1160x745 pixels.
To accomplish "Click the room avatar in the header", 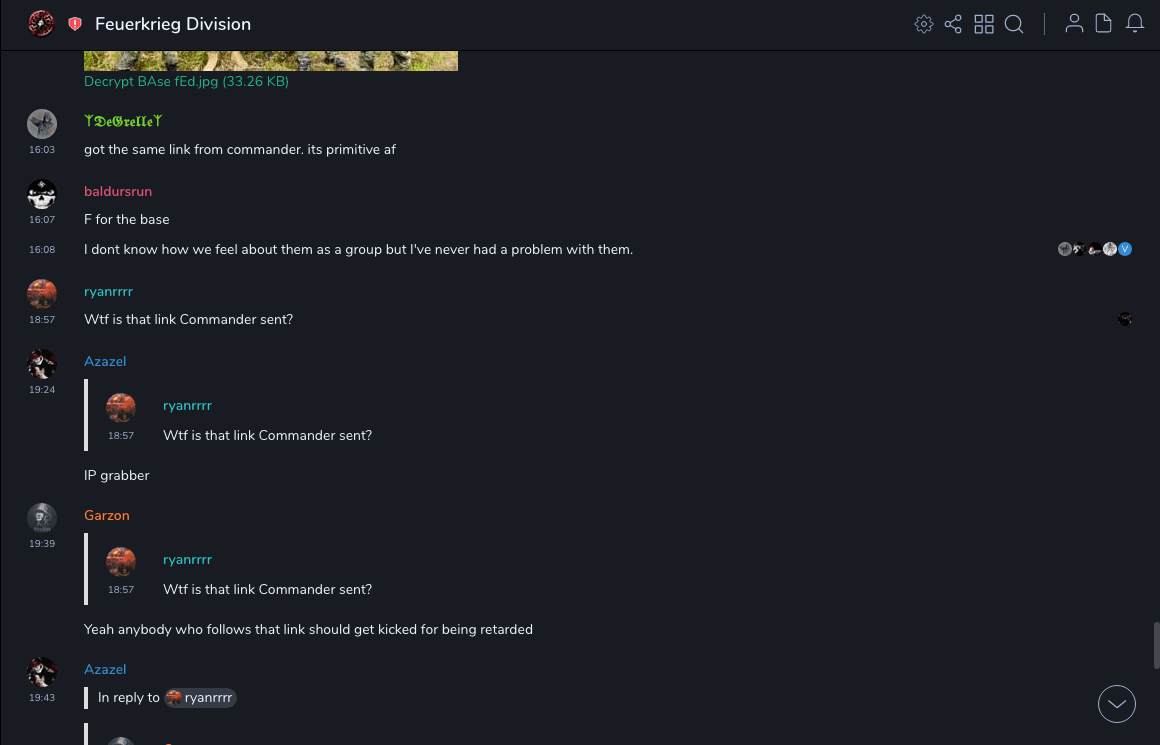I will click(41, 24).
